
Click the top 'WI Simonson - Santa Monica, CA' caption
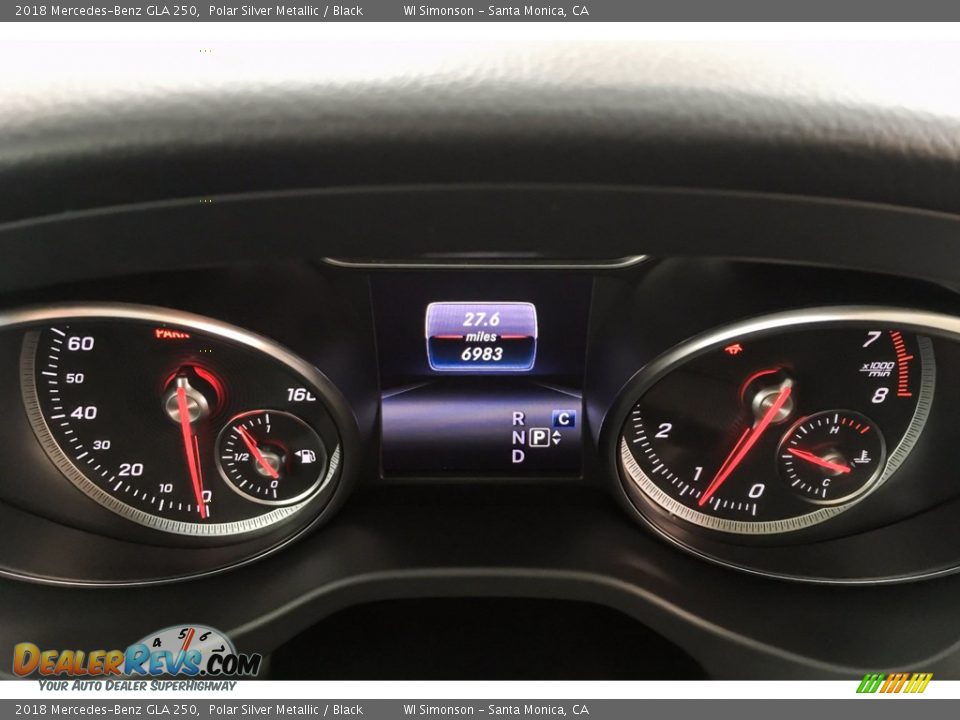tap(496, 10)
